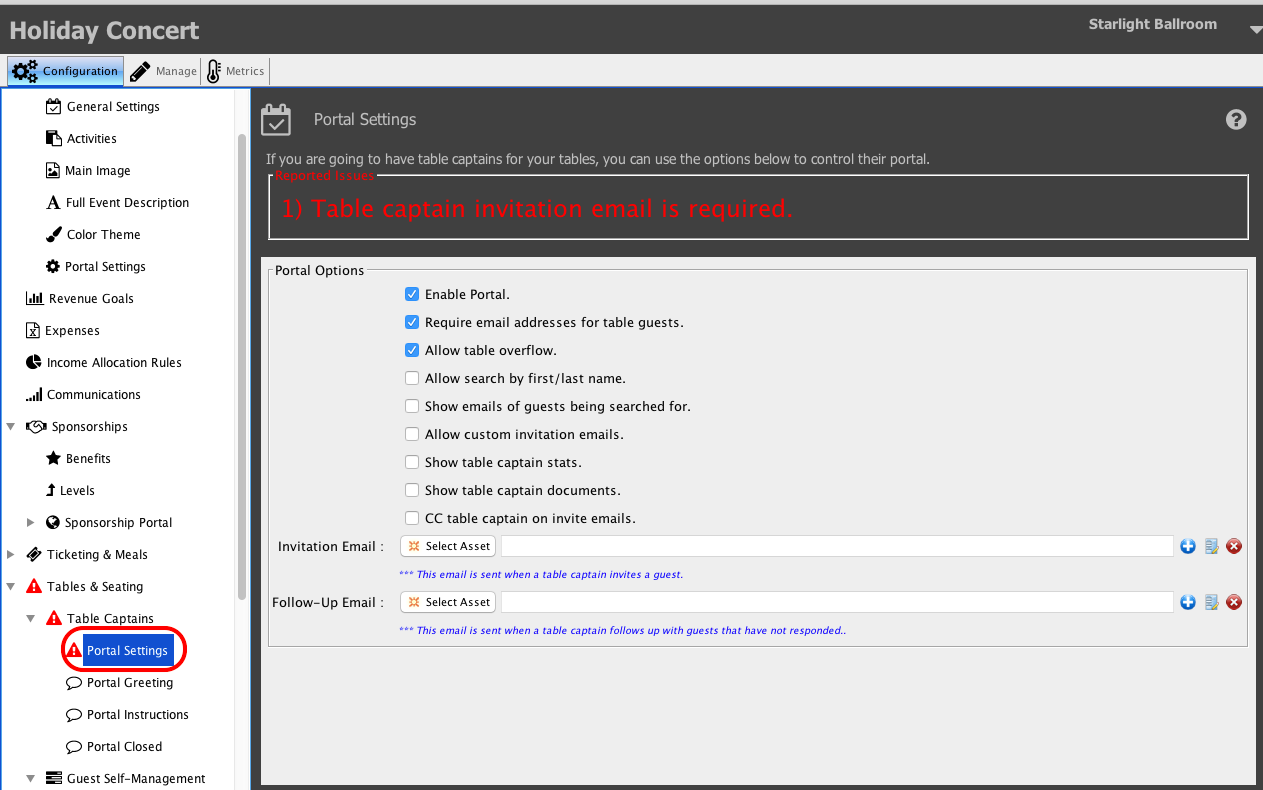Enable Allow custom invitation emails
Screen dimensions: 1263x790
(x=412, y=434)
